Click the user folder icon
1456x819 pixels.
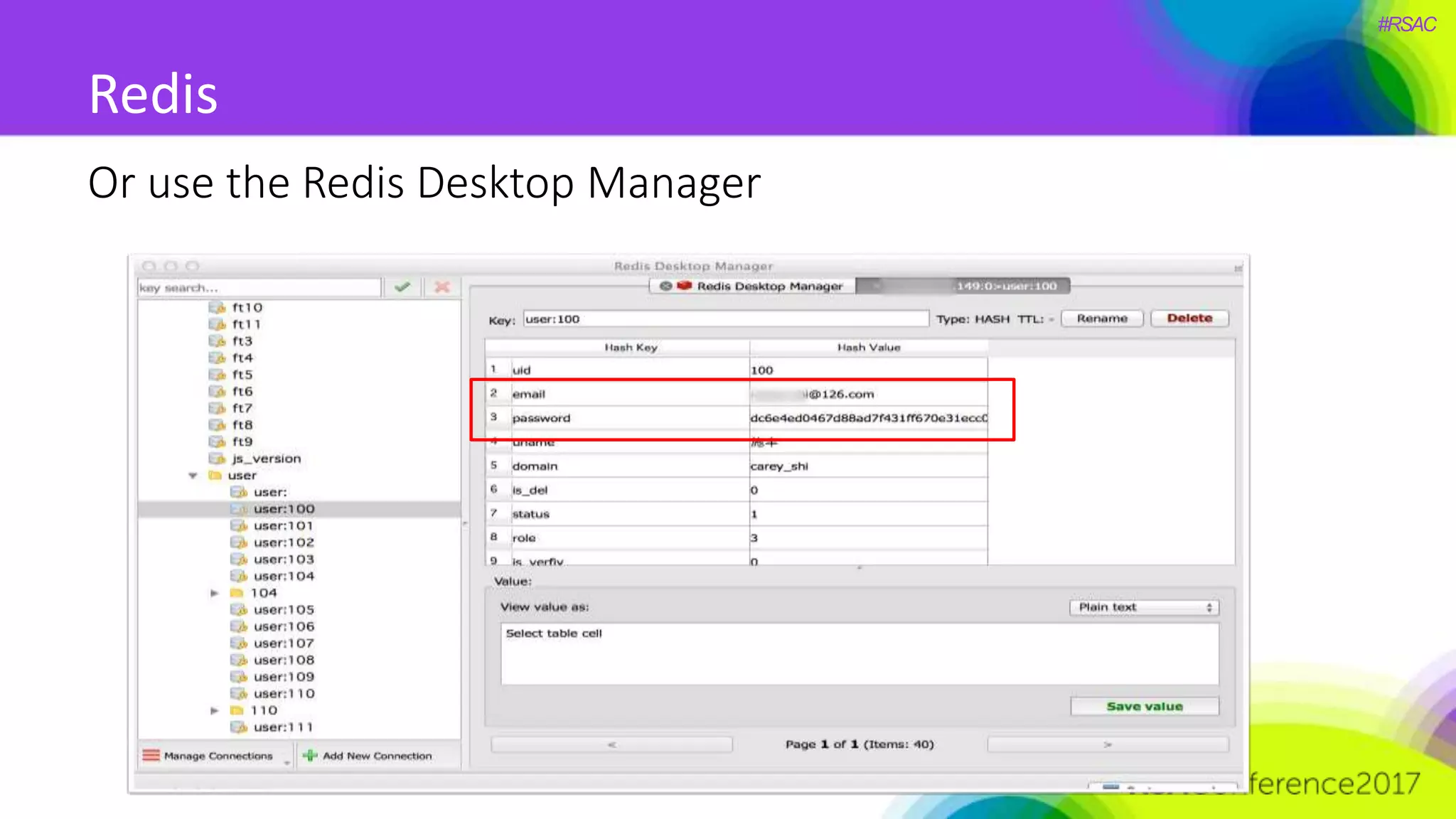tap(215, 475)
